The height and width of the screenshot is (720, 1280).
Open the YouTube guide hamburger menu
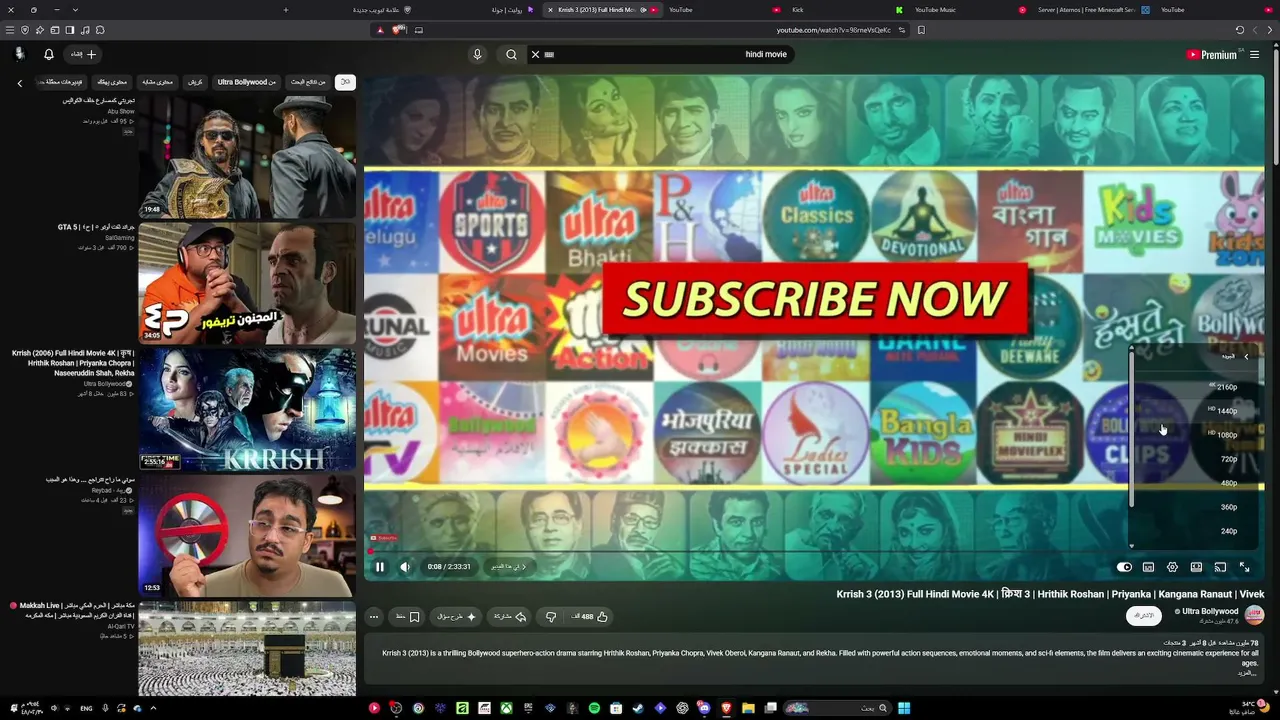tap(1254, 55)
